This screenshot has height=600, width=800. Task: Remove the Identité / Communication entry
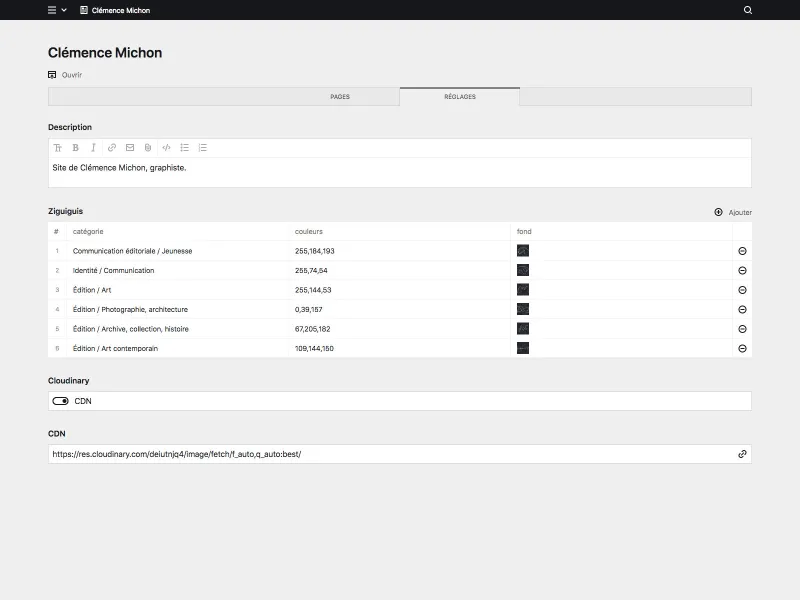(x=741, y=270)
